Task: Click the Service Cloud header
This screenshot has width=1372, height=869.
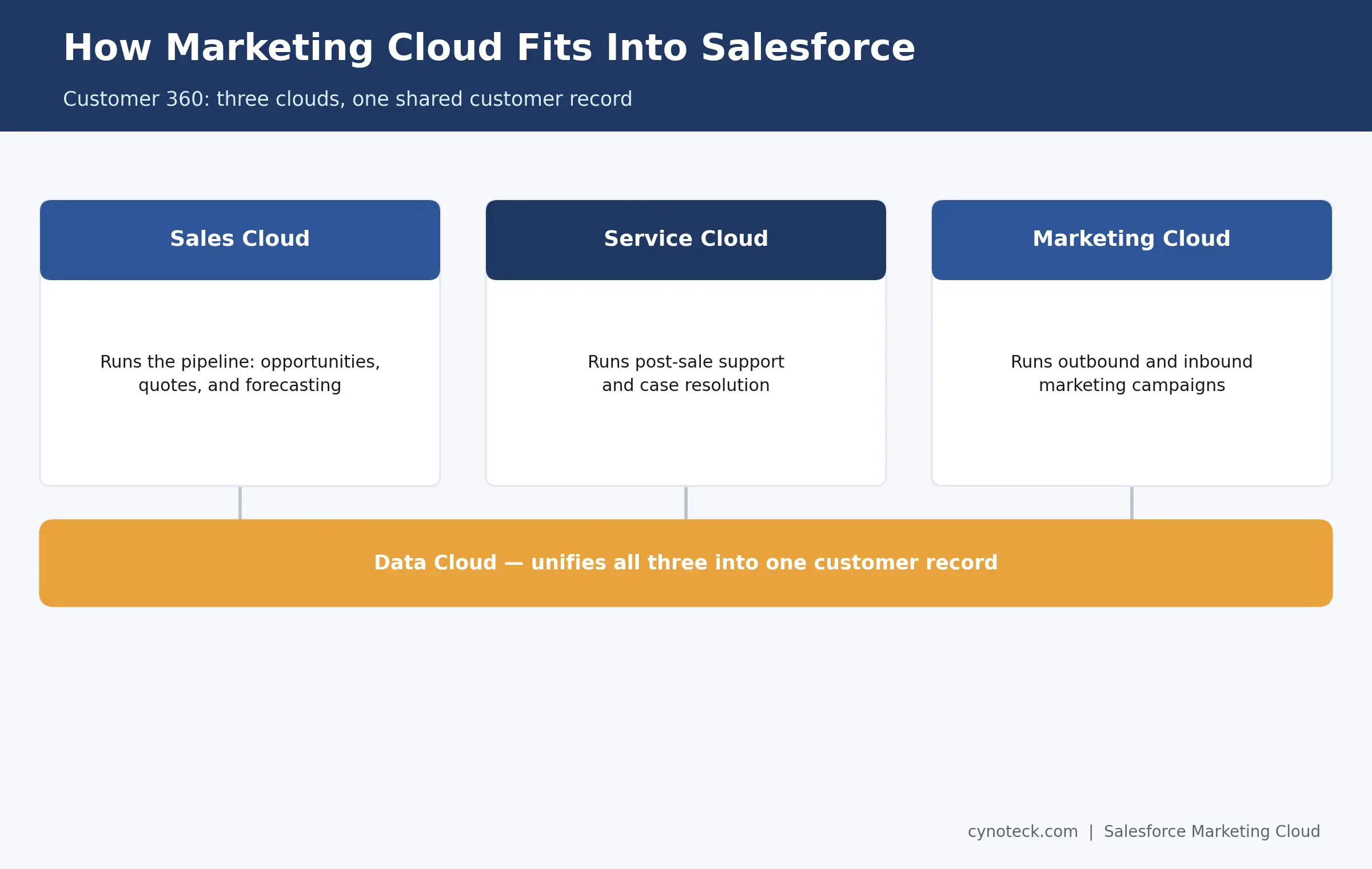Action: [686, 240]
